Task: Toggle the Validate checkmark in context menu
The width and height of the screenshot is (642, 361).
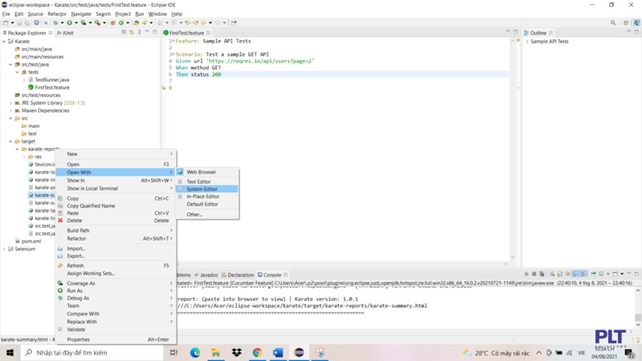Action: tap(60, 329)
